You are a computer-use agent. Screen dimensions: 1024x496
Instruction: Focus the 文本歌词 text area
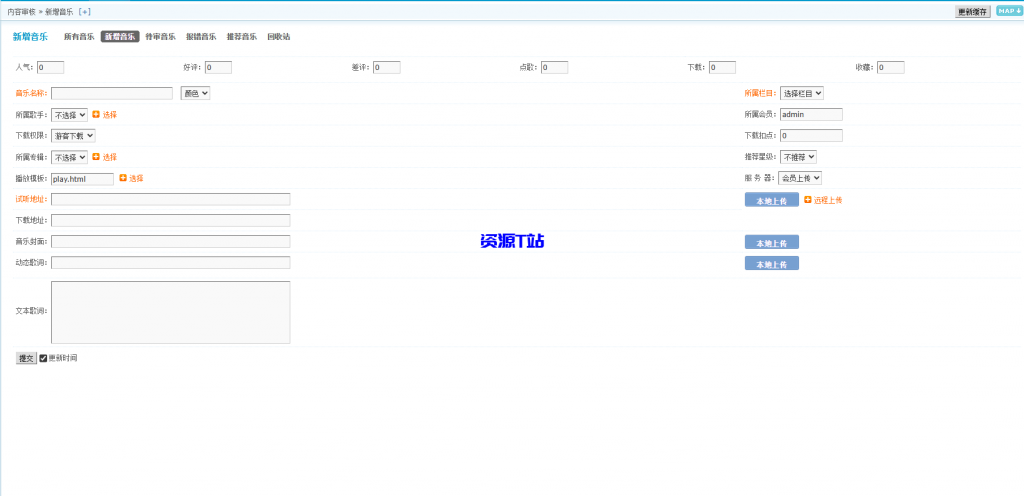(170, 311)
